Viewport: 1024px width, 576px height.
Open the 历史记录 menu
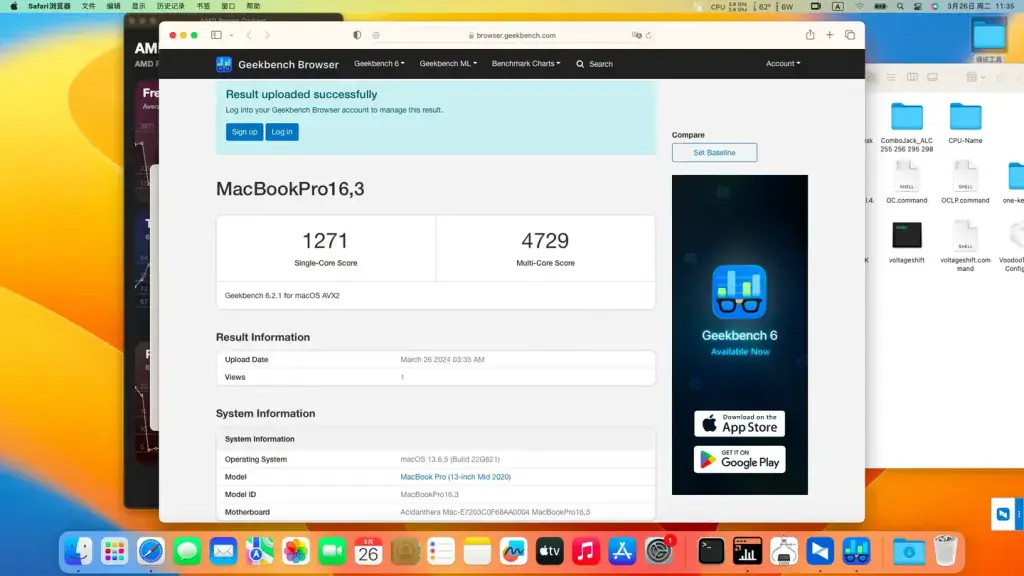pos(170,6)
